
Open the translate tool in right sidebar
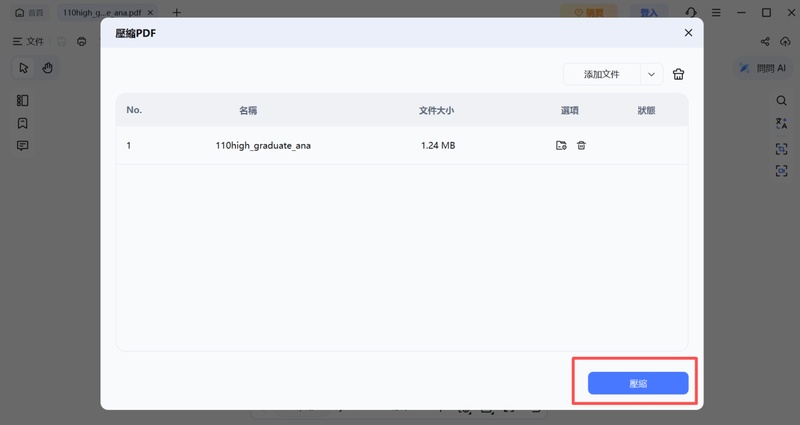point(782,124)
